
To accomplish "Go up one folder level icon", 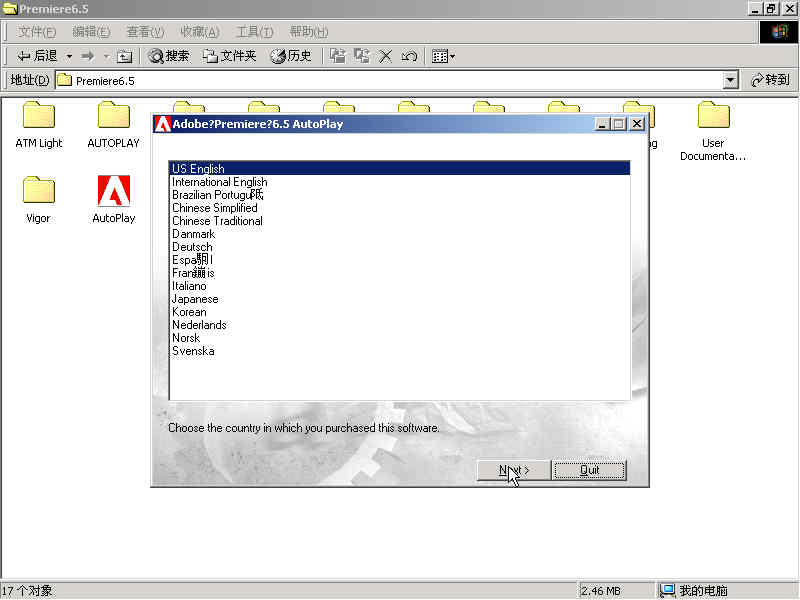I will click(124, 56).
